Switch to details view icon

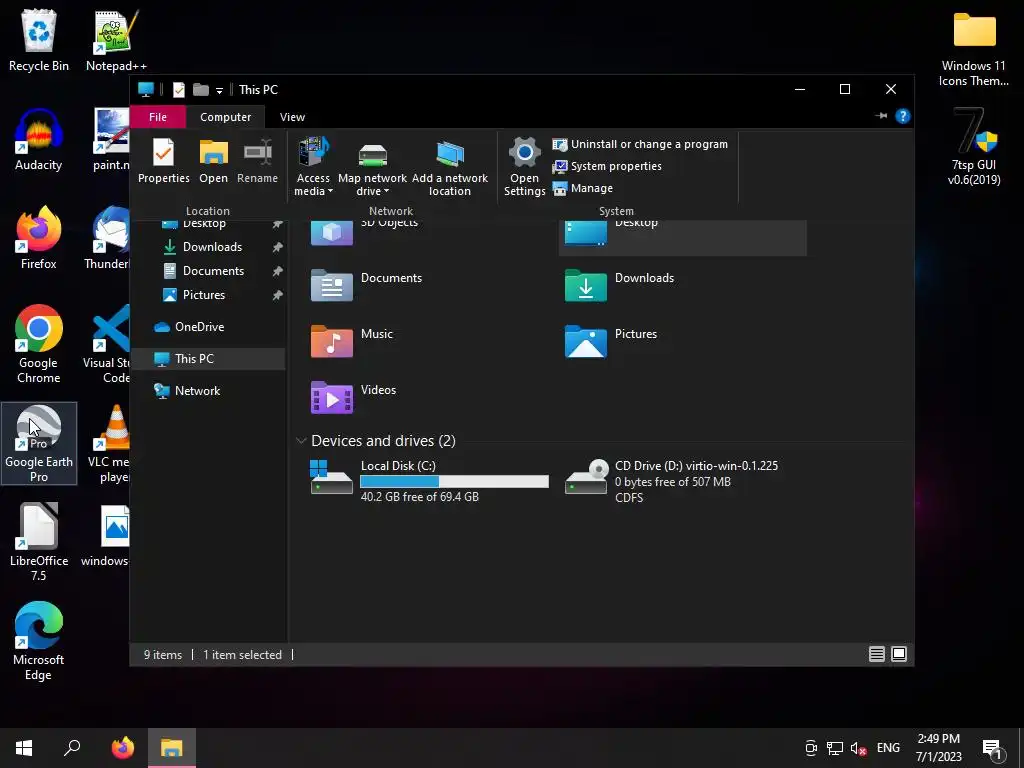click(x=876, y=654)
